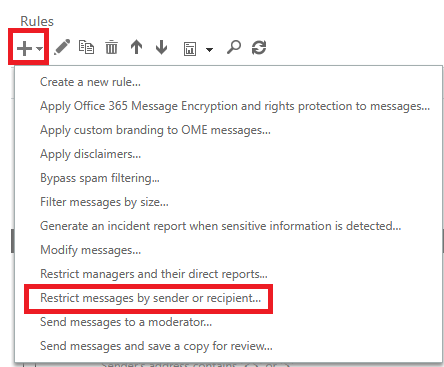
Task: Choose Apply disclaimers... menu entry
Action: click(x=91, y=154)
